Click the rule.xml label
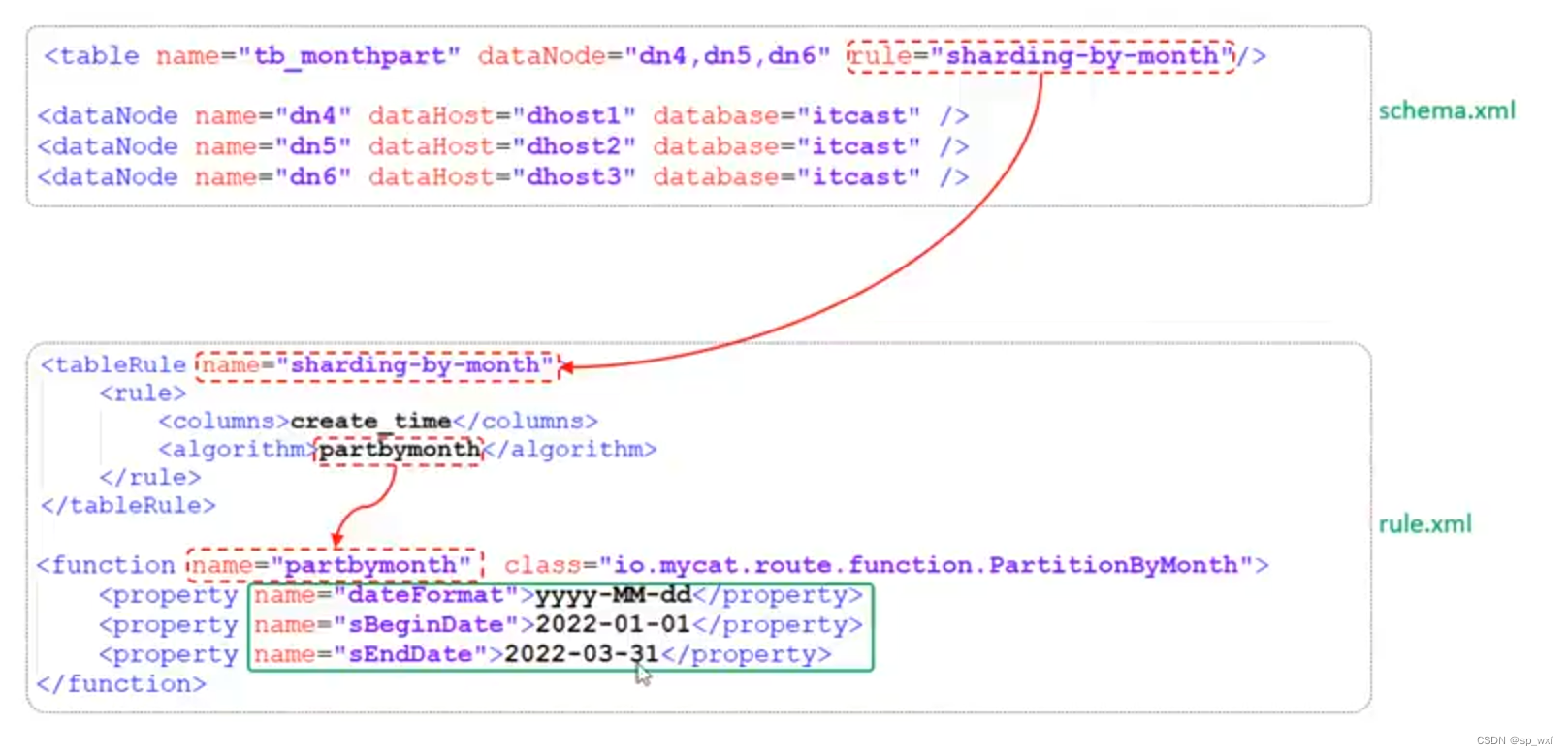This screenshot has height=755, width=1568. 1424,524
